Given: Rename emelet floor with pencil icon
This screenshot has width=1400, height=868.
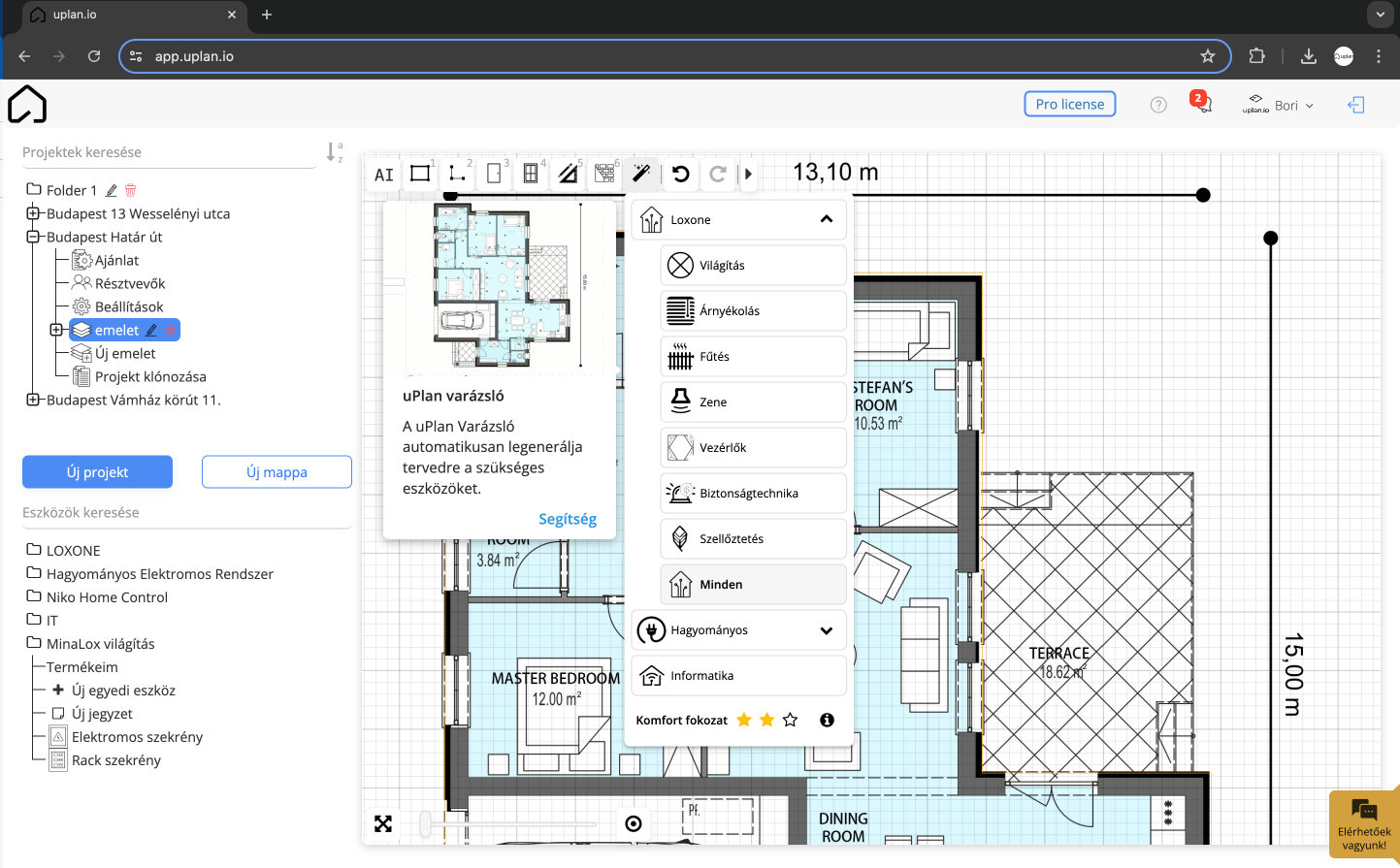Looking at the screenshot, I should pyautogui.click(x=151, y=331).
